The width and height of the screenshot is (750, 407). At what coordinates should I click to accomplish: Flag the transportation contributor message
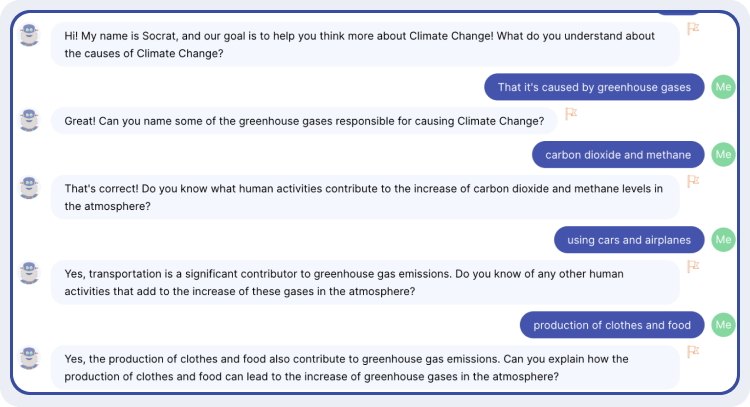pyautogui.click(x=693, y=266)
